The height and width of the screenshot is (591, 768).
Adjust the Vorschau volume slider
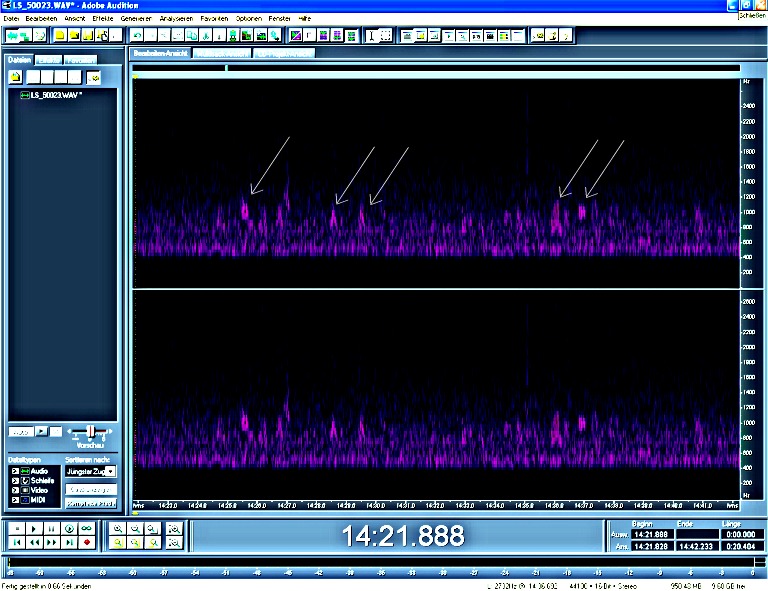[x=90, y=432]
